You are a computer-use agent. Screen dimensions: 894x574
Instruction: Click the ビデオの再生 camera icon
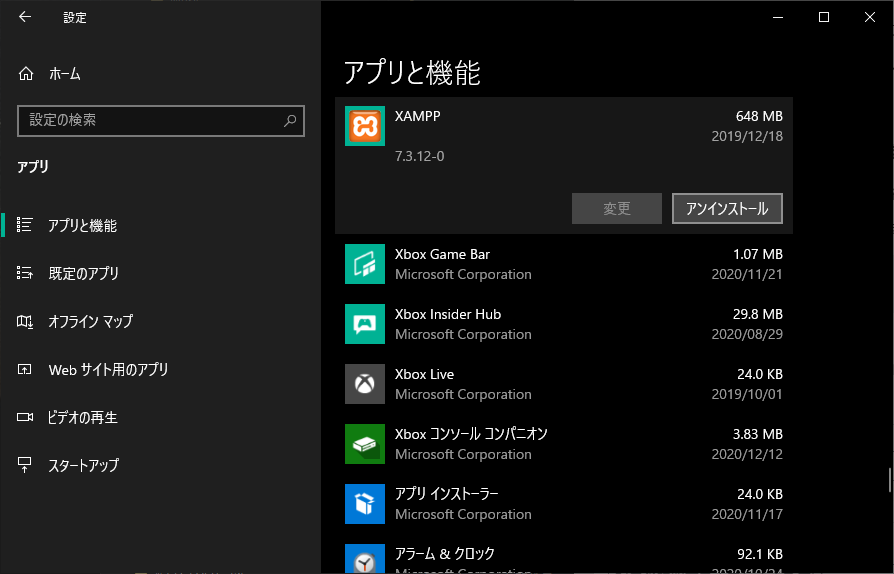pos(25,417)
